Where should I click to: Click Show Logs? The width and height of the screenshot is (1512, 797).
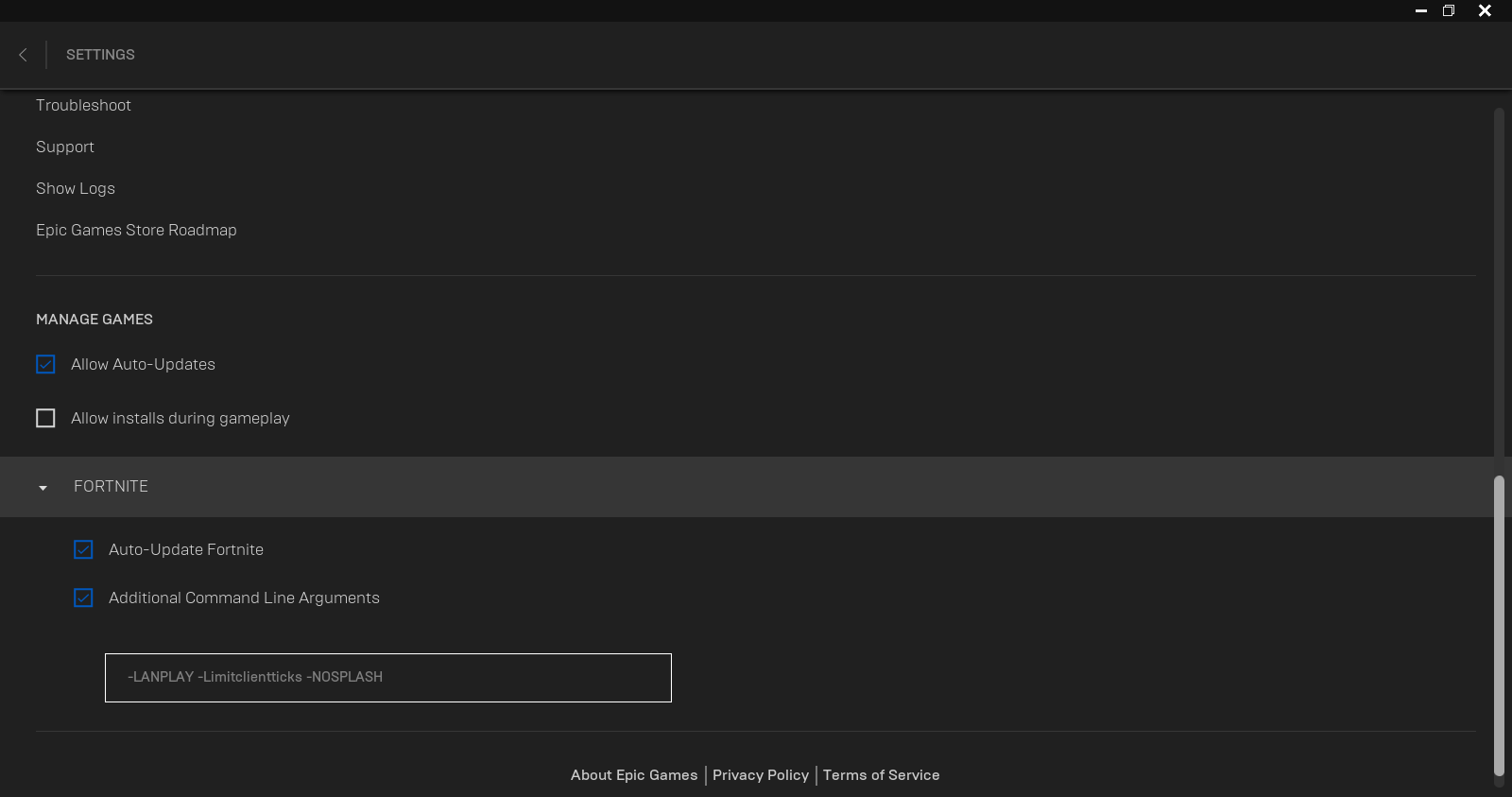click(x=76, y=188)
